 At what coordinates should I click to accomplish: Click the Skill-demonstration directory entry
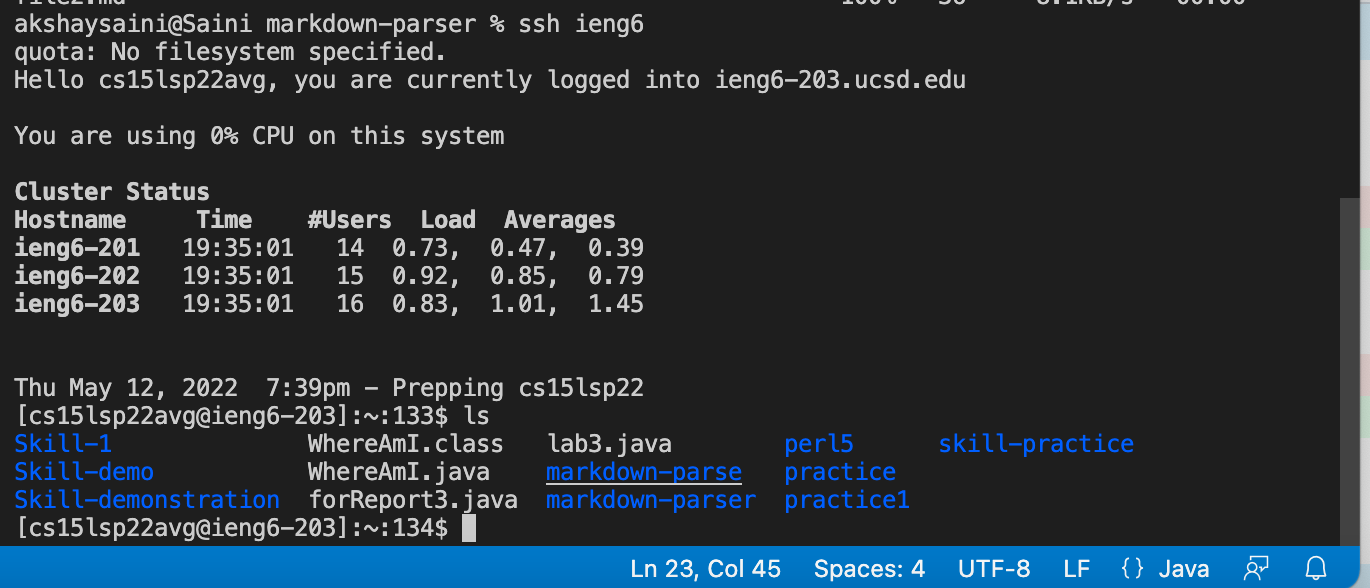pos(146,499)
